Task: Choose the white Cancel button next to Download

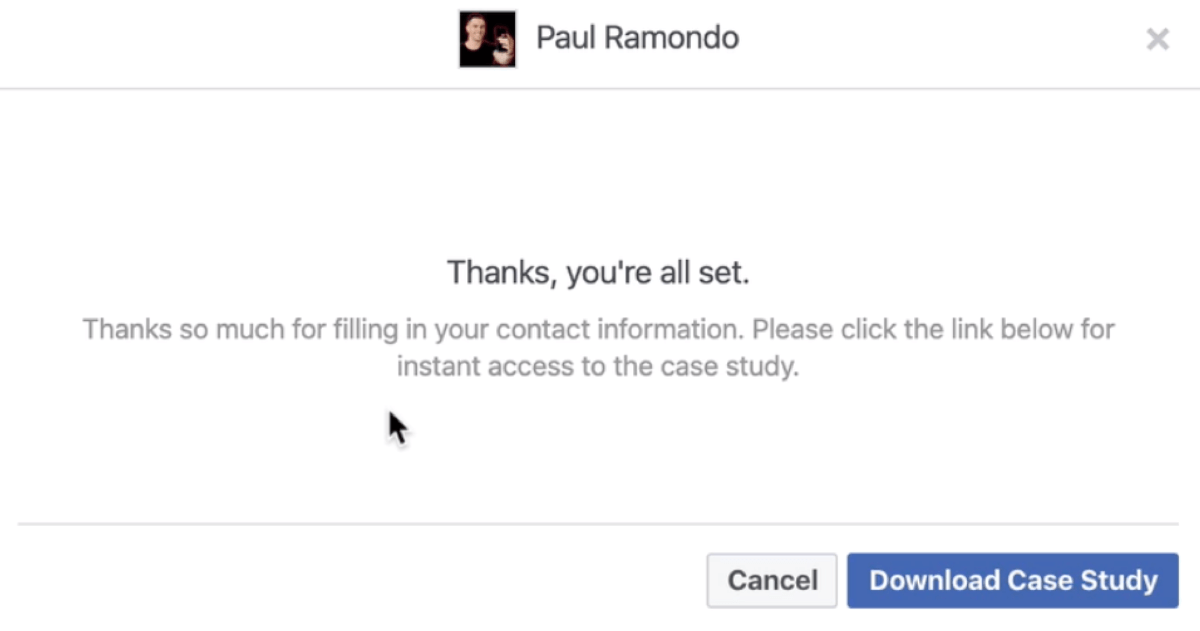Action: pos(772,581)
